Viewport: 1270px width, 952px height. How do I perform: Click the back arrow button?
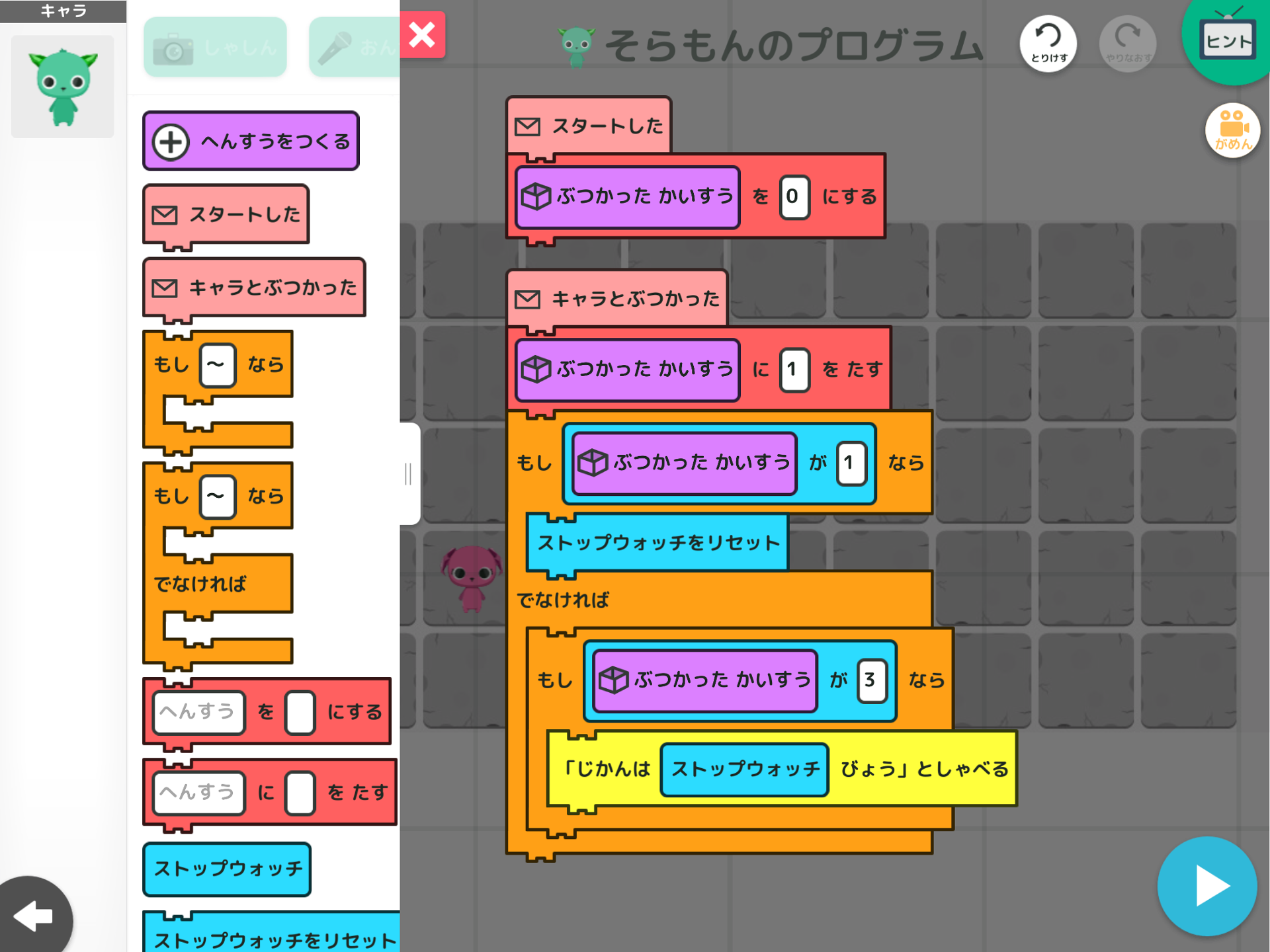point(34,916)
